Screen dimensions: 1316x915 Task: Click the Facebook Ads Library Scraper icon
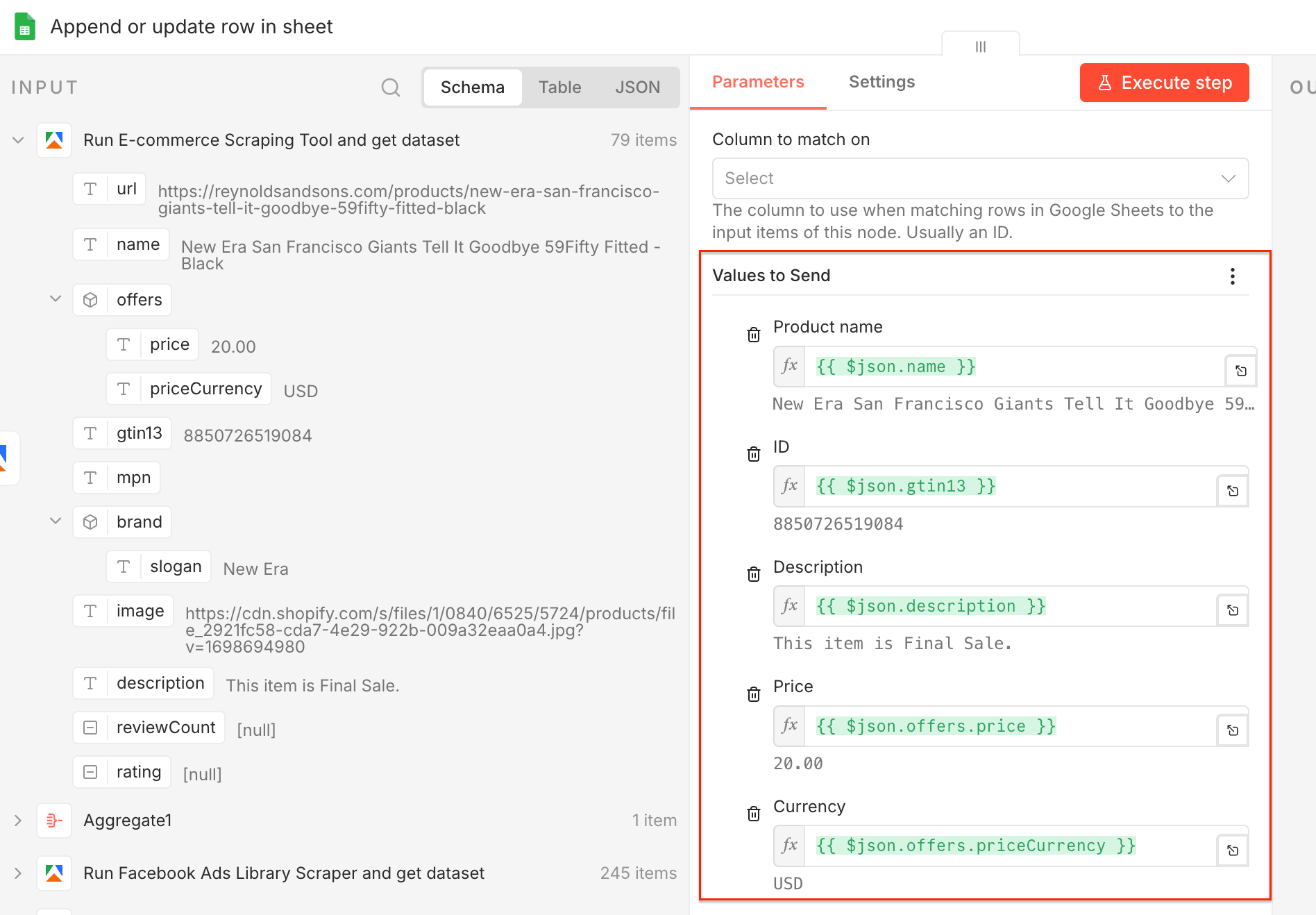(54, 873)
